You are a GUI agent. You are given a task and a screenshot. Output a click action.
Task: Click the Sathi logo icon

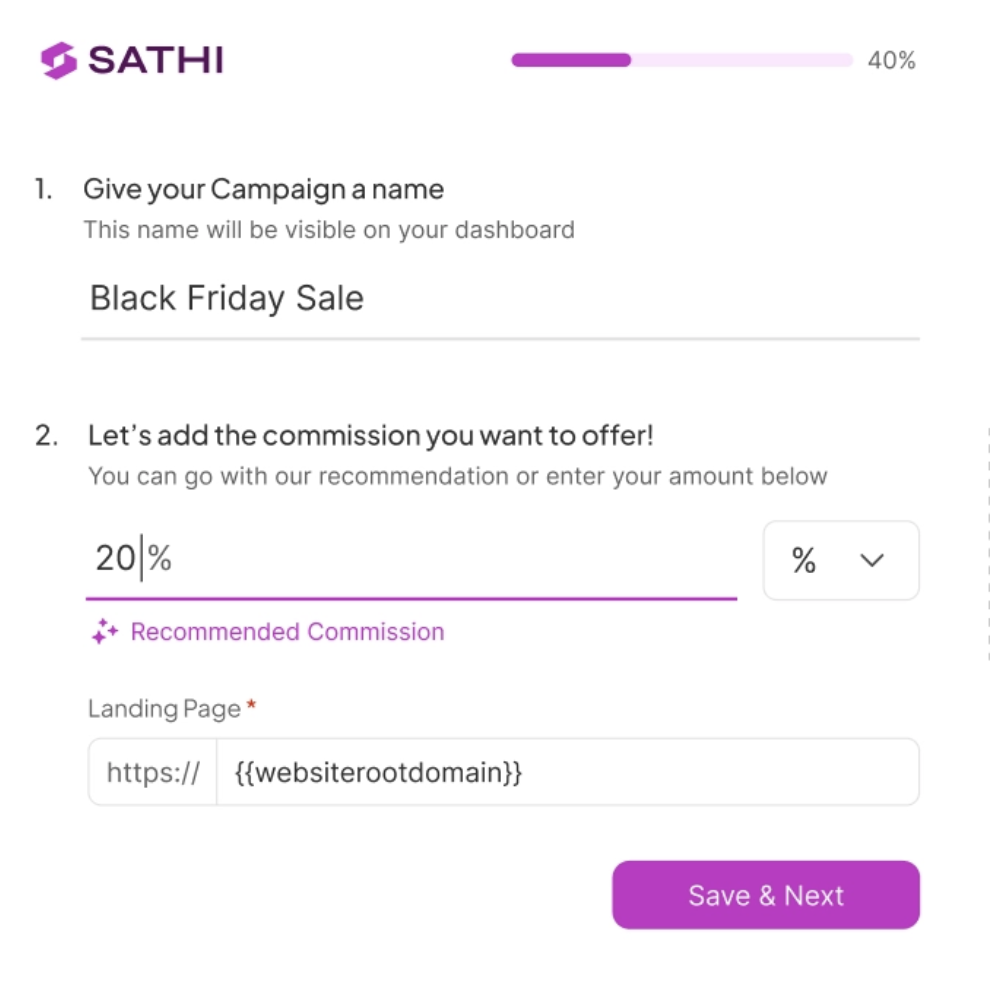click(59, 61)
